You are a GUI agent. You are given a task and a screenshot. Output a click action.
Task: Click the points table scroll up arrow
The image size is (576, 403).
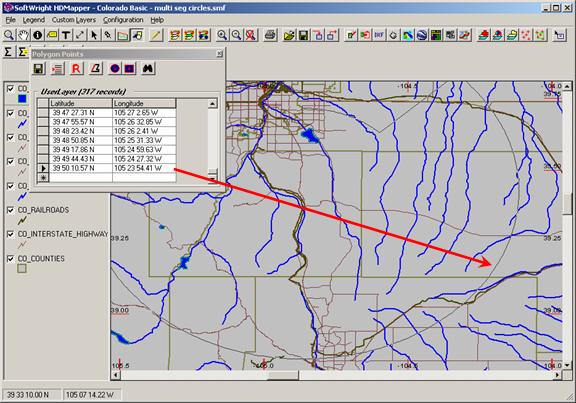click(x=212, y=104)
